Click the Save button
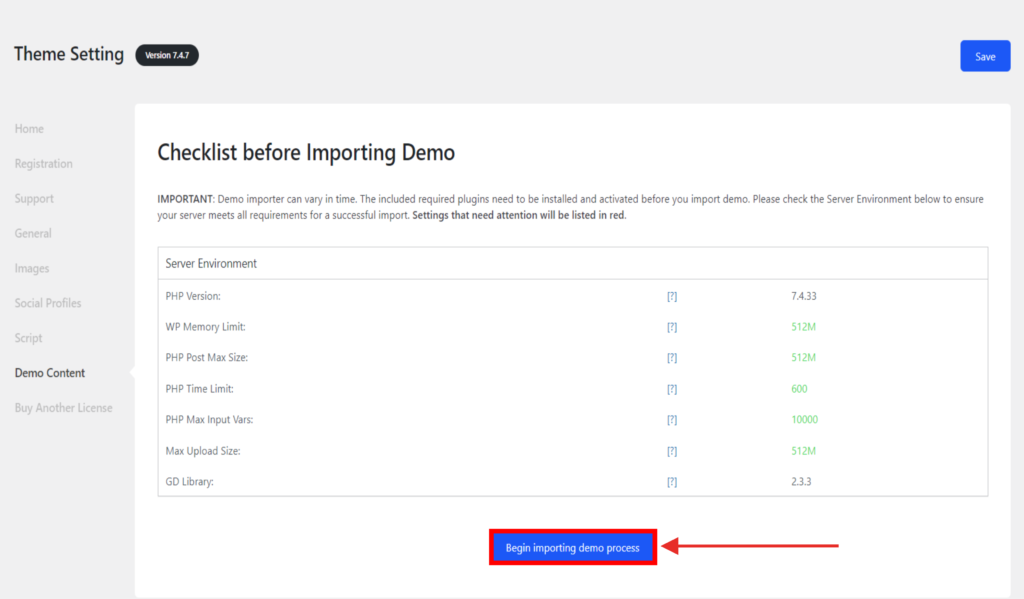 click(985, 56)
